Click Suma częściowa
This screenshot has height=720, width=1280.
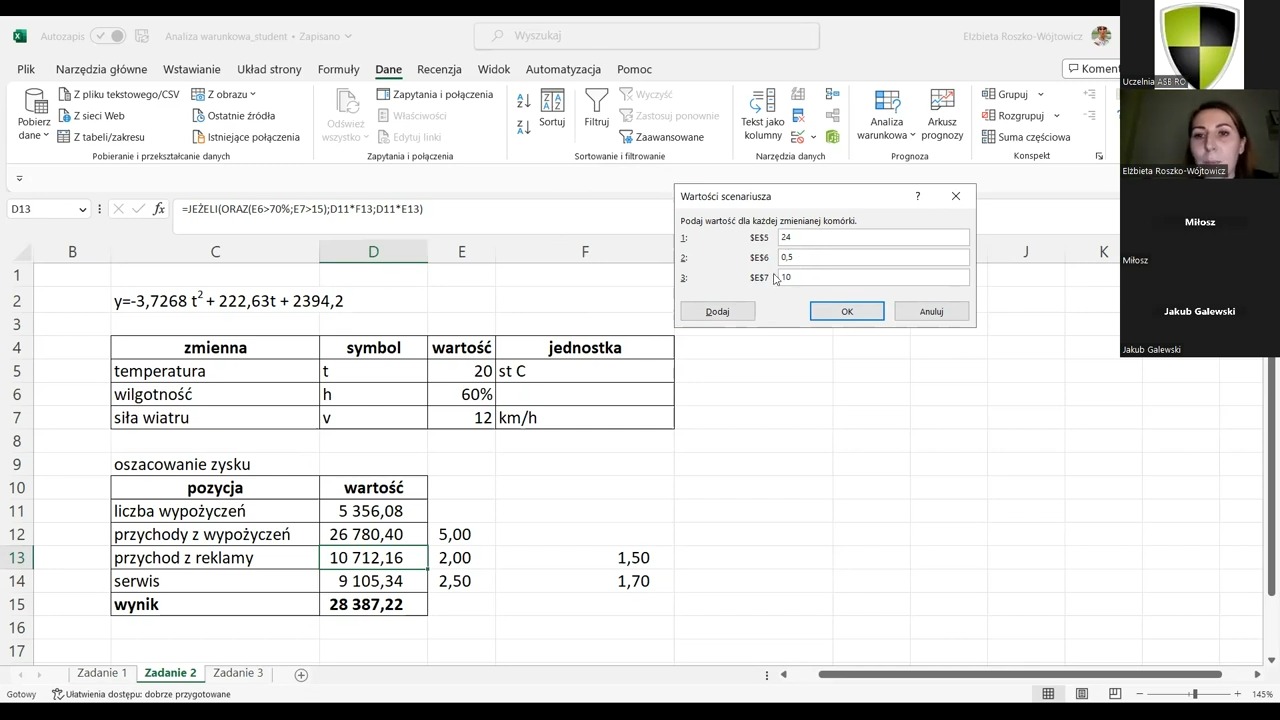tap(1025, 137)
